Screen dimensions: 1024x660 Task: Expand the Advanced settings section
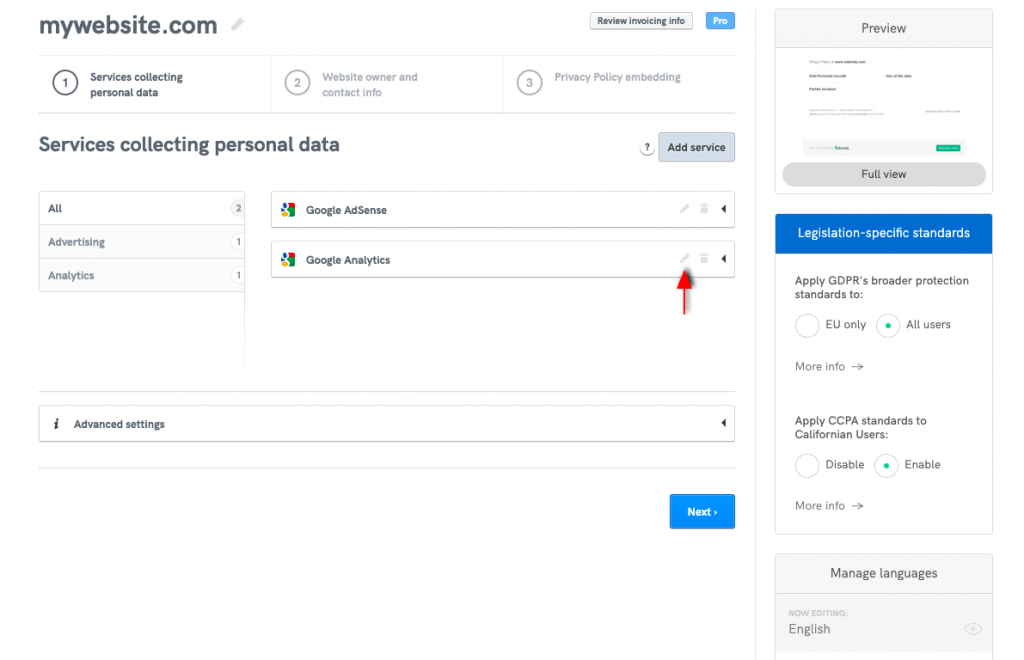click(x=723, y=424)
